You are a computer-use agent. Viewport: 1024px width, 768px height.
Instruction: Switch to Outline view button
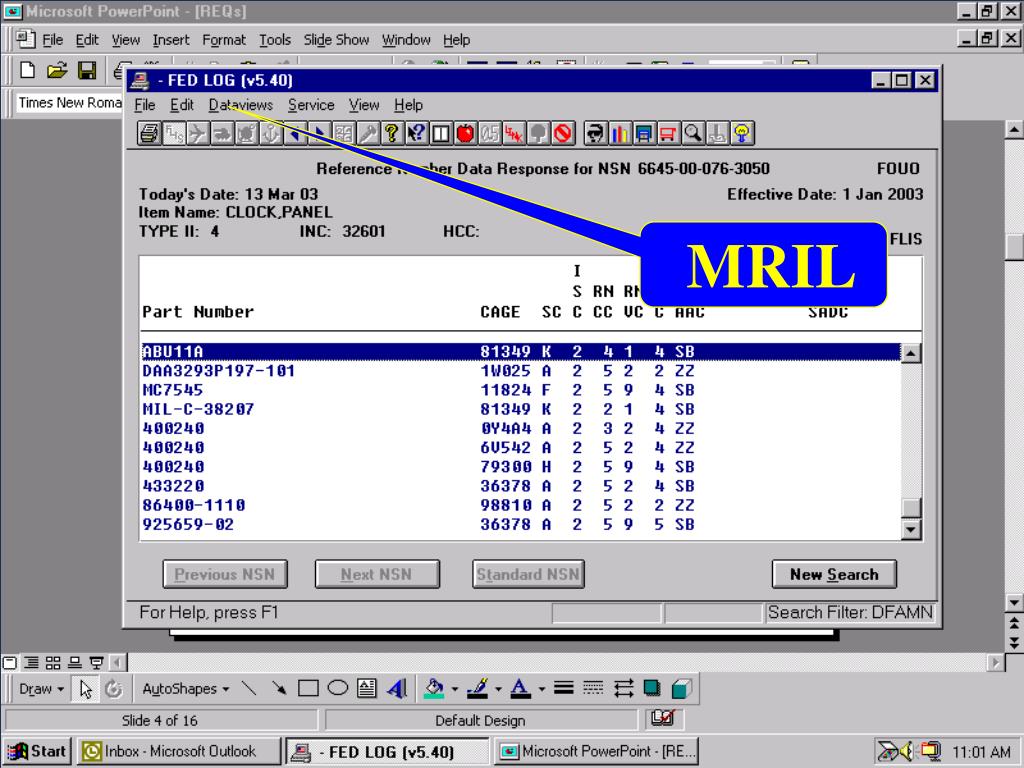click(x=31, y=663)
